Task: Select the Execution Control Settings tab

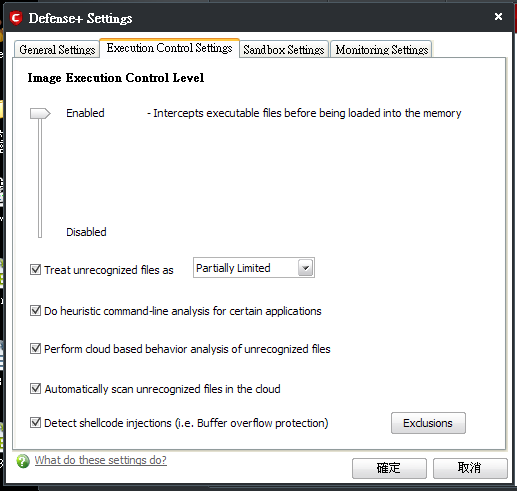Action: [x=169, y=48]
